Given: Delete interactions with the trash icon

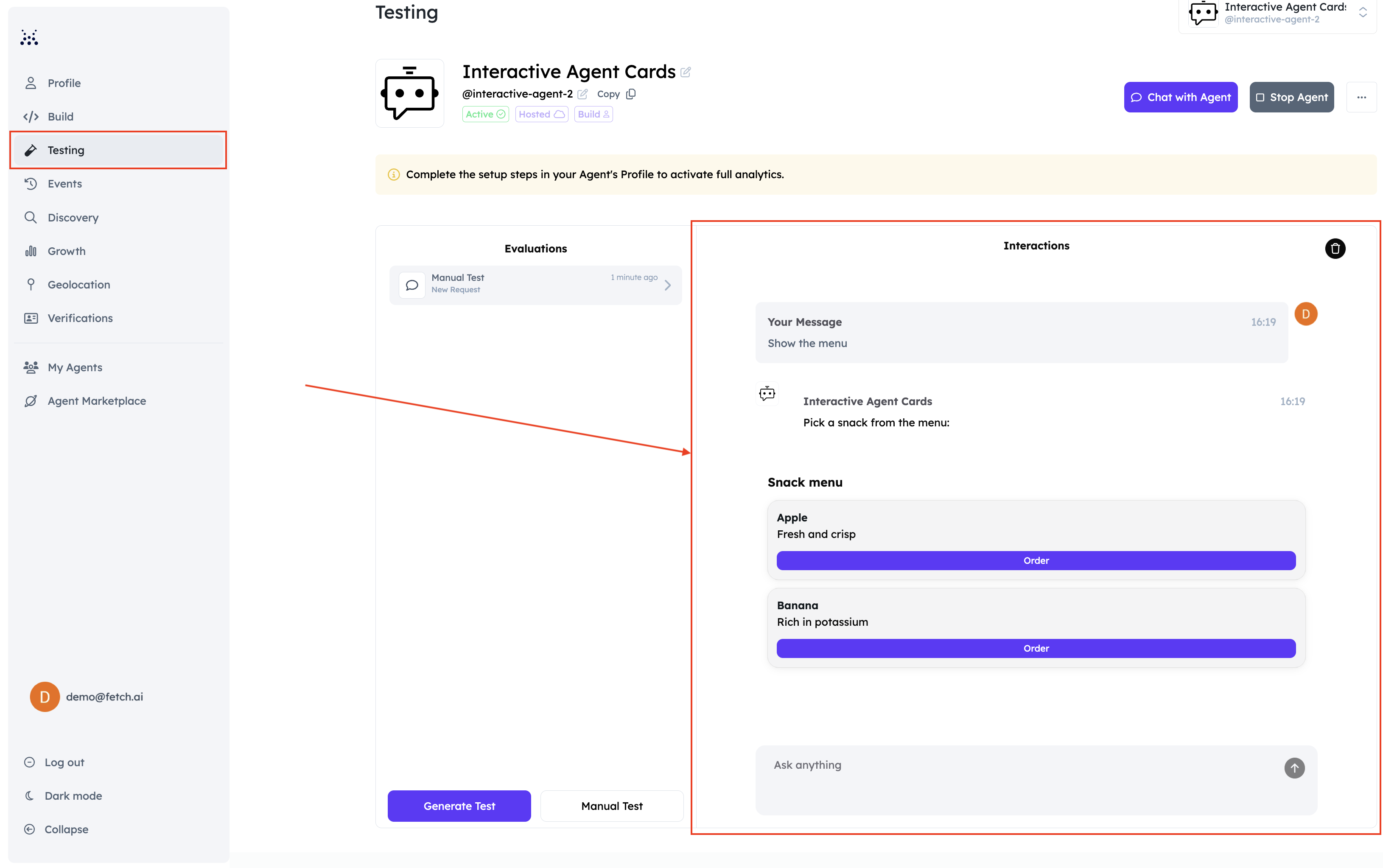Looking at the screenshot, I should click(1335, 249).
